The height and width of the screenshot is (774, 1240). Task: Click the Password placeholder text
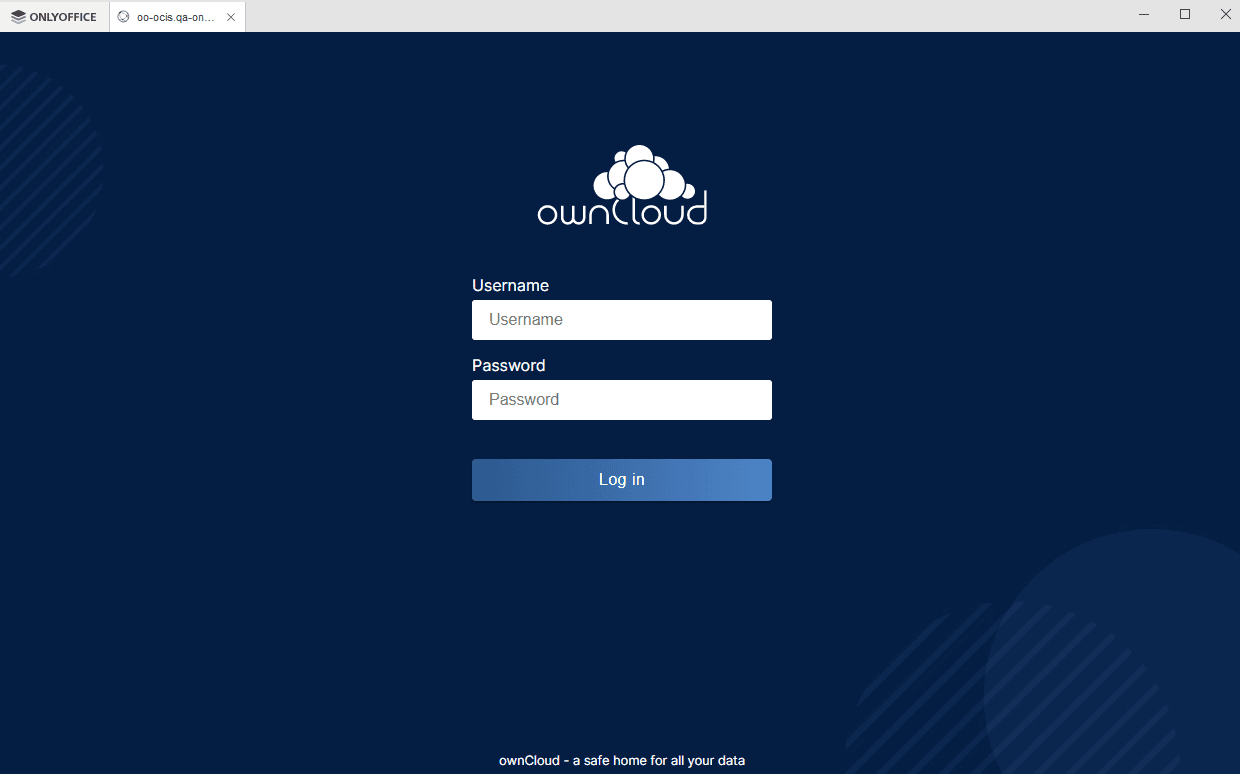click(522, 399)
